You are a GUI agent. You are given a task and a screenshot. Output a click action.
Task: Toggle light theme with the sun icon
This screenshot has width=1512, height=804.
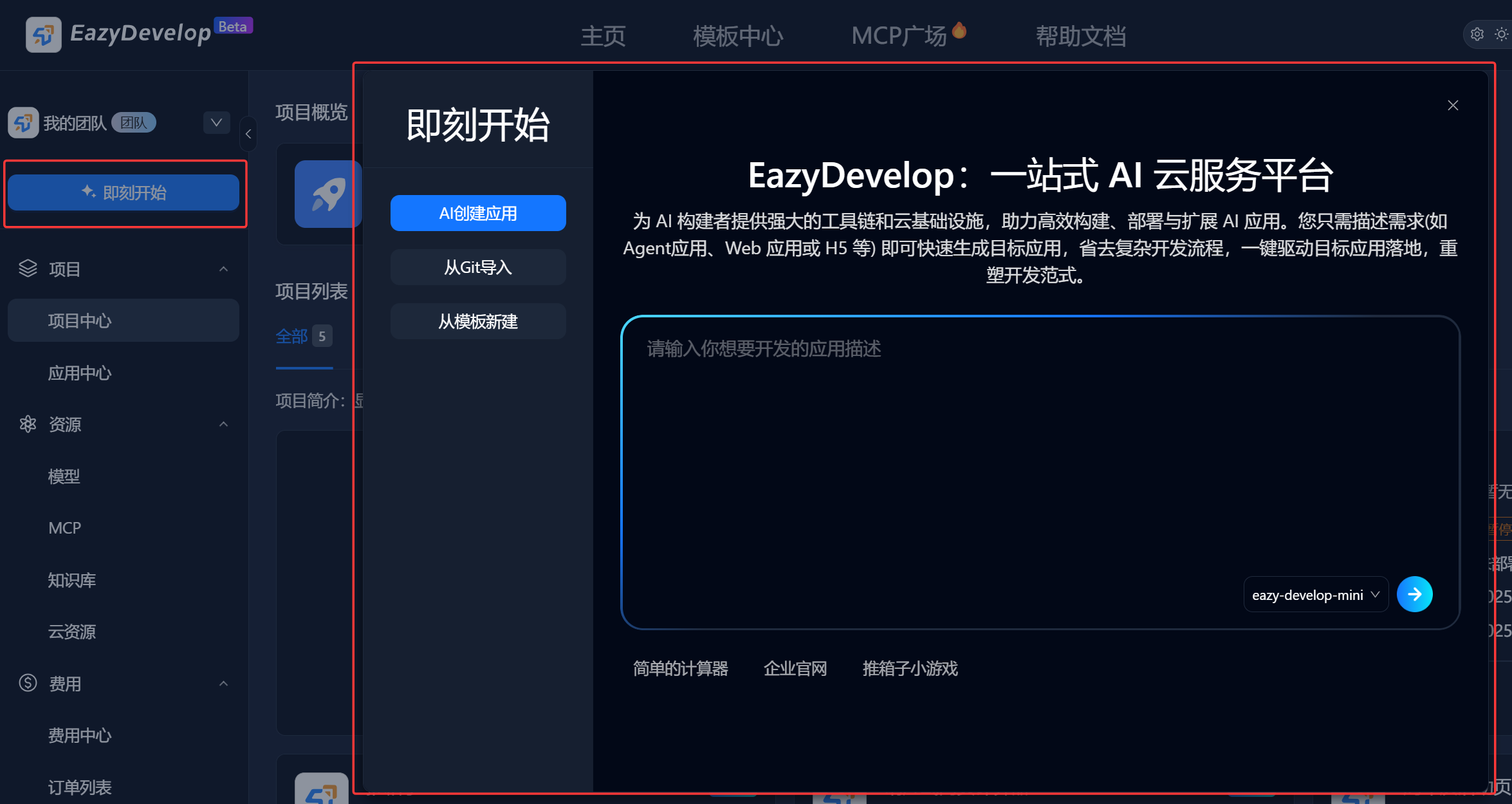[1502, 34]
